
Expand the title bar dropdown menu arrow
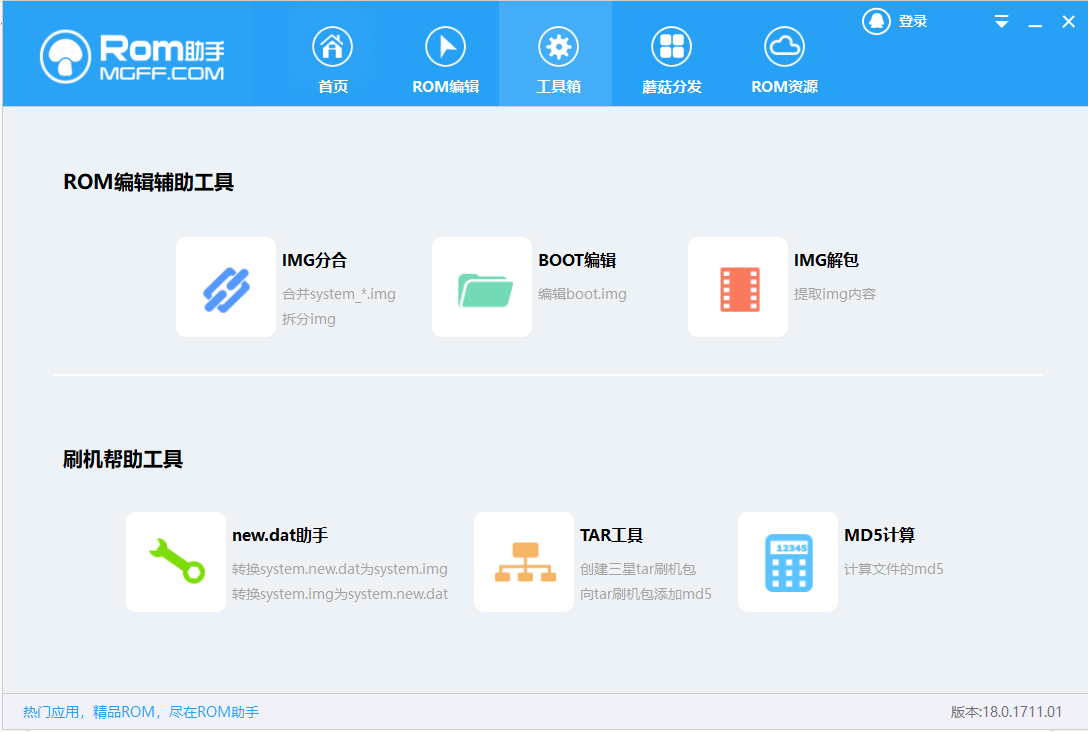(1002, 22)
